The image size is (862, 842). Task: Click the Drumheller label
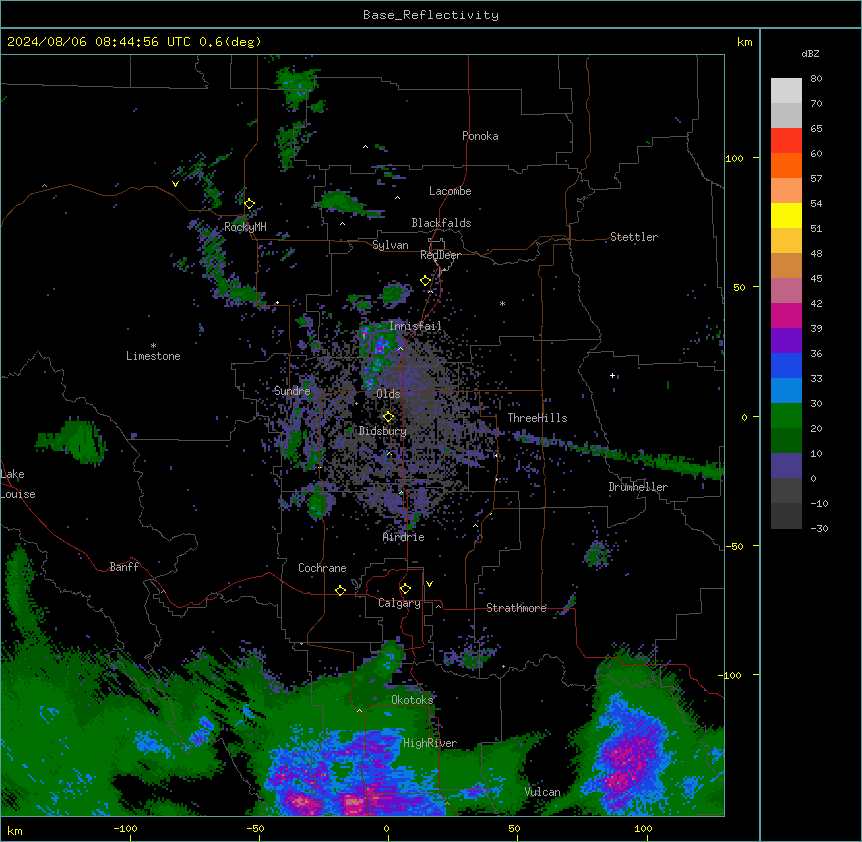tap(638, 487)
